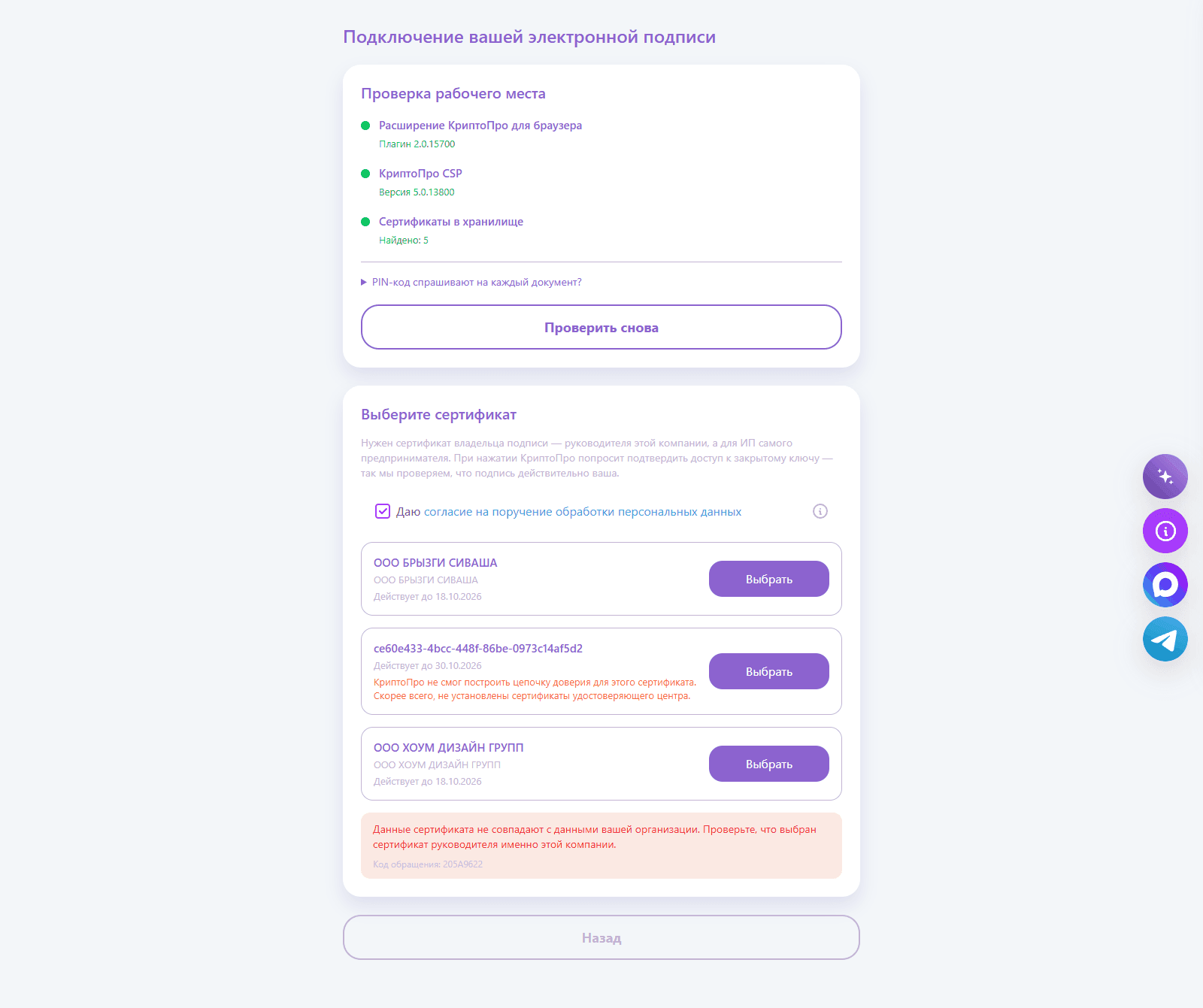Select certificate ce60e433-4bcc-448f-86be-0973c14af5d2

tap(769, 671)
